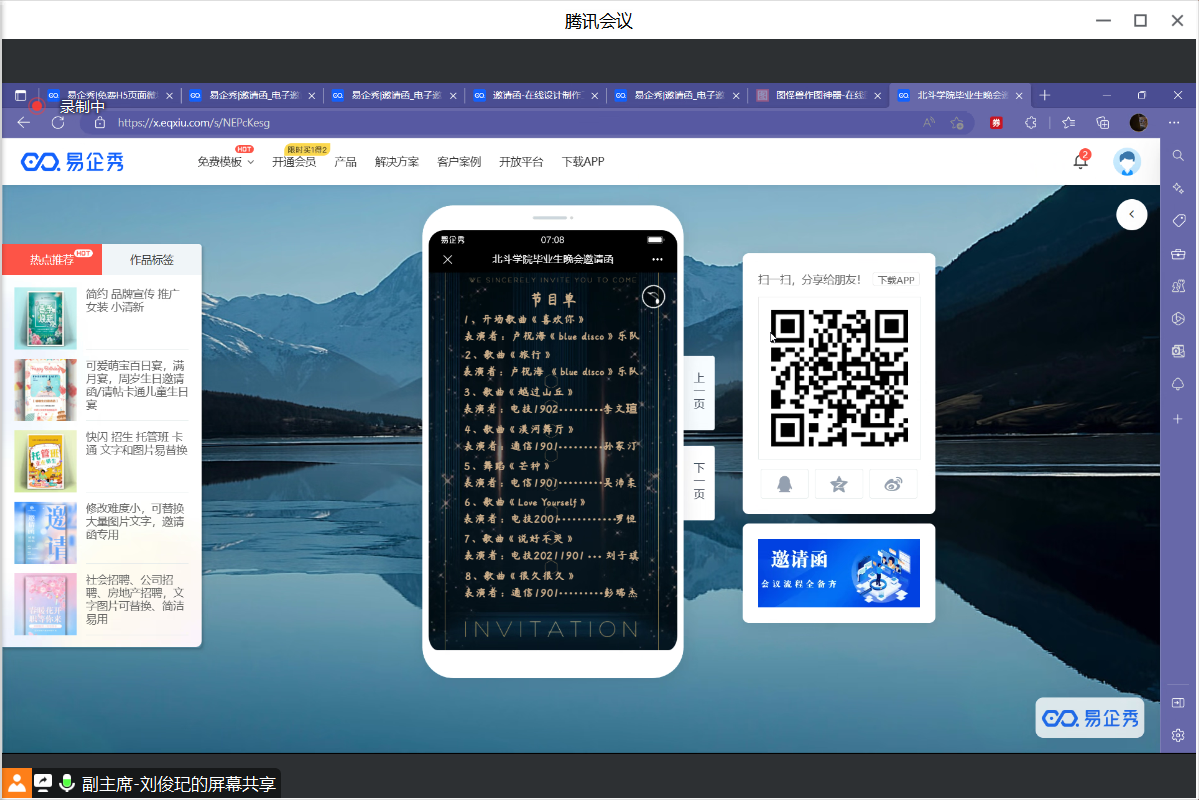
Task: Select the 热点推荐 tab
Action: click(52, 260)
